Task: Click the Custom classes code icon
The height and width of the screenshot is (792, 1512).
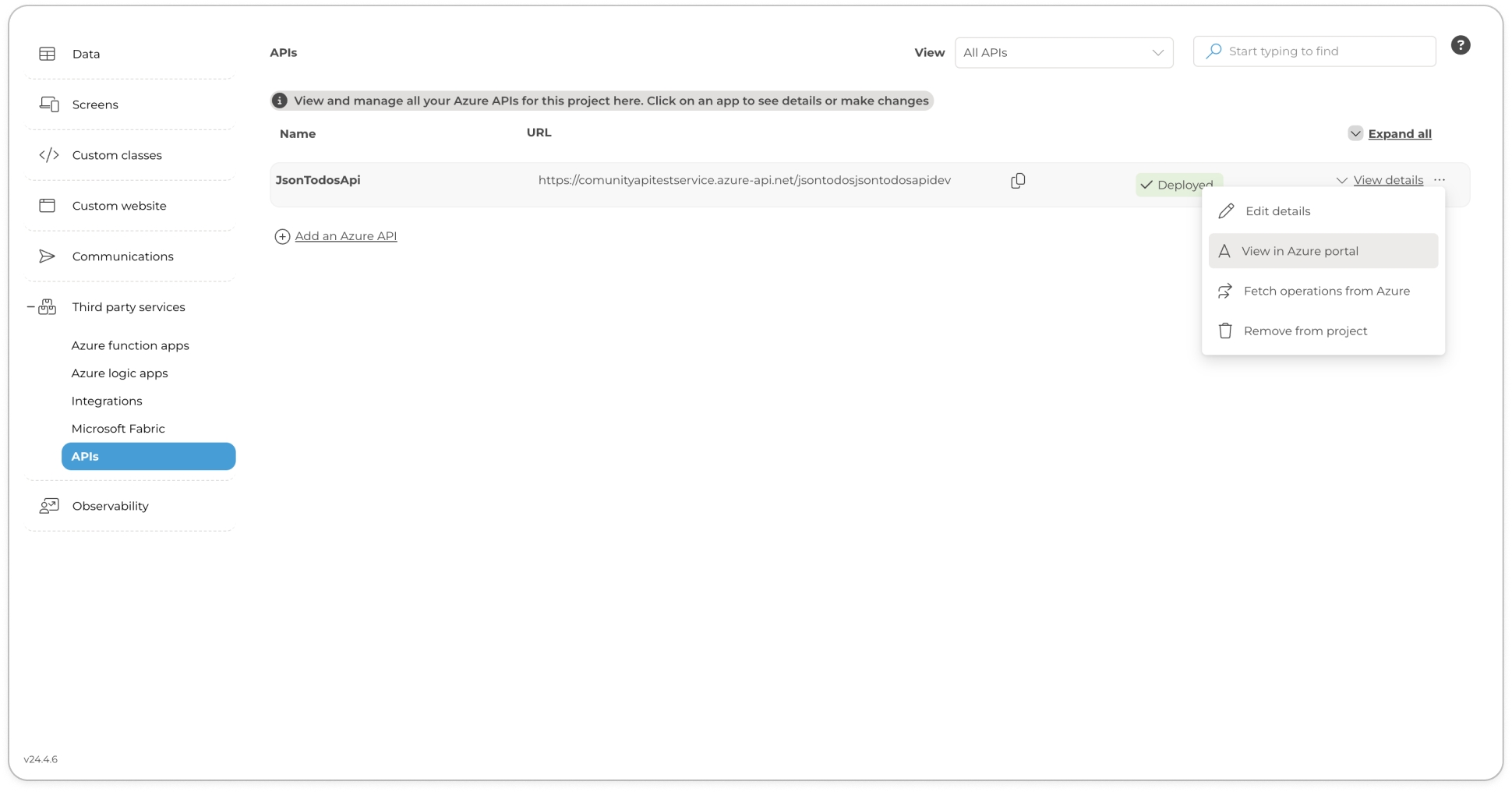Action: tap(48, 155)
